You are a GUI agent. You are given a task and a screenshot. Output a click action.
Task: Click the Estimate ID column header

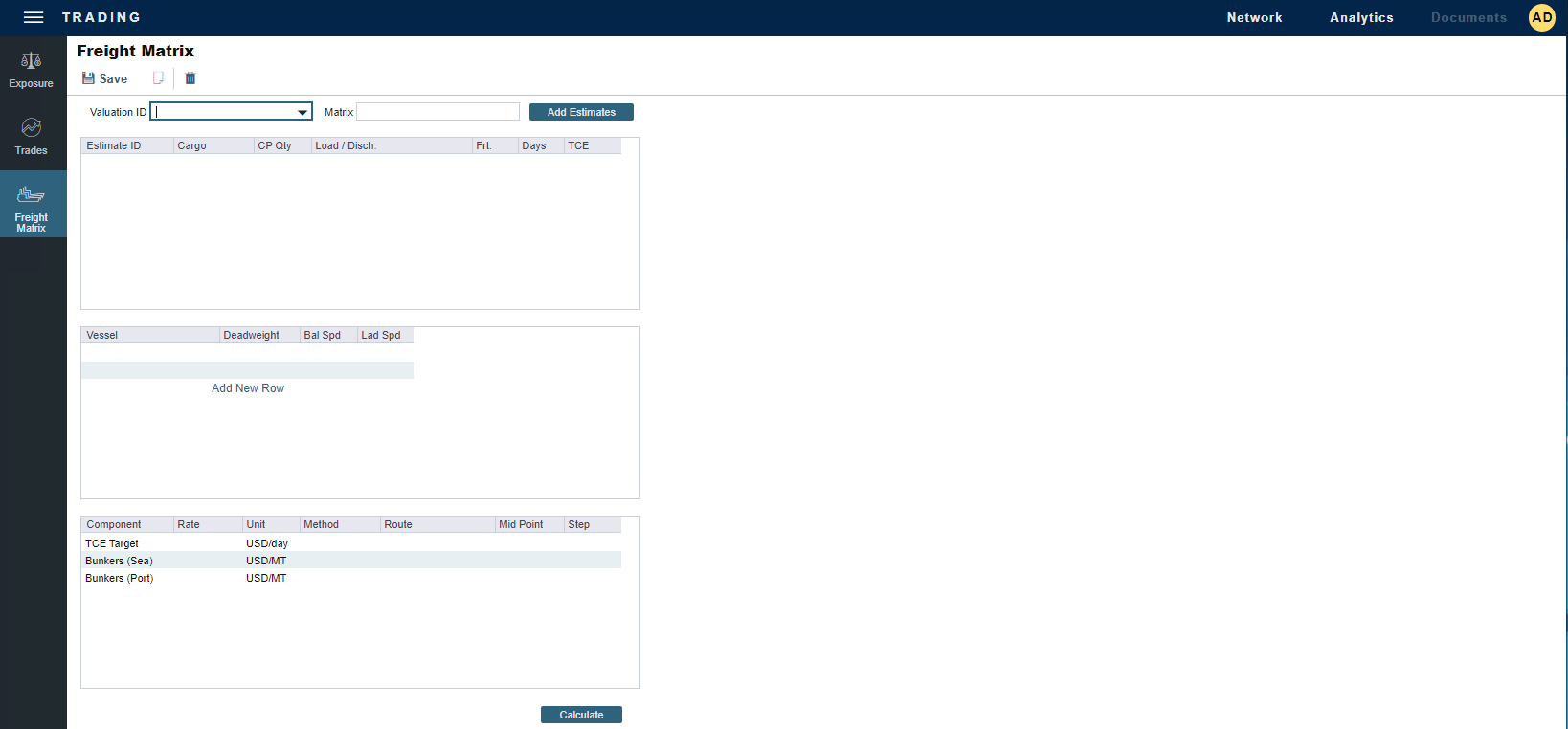[x=114, y=145]
